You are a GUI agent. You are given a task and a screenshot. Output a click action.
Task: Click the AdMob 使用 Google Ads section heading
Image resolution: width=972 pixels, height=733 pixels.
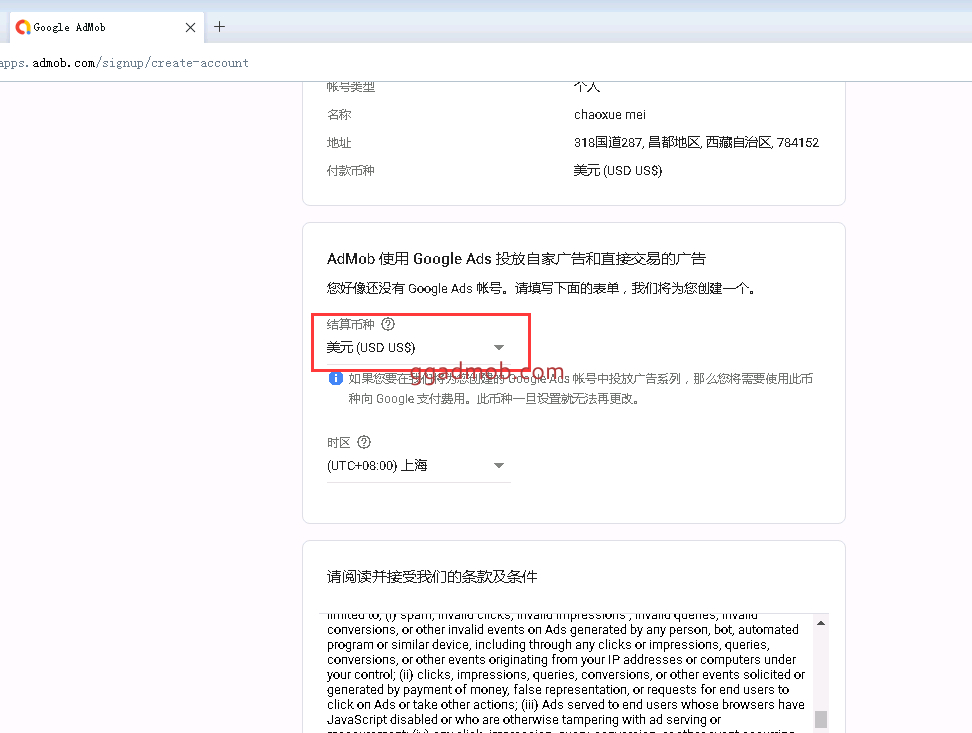click(516, 259)
